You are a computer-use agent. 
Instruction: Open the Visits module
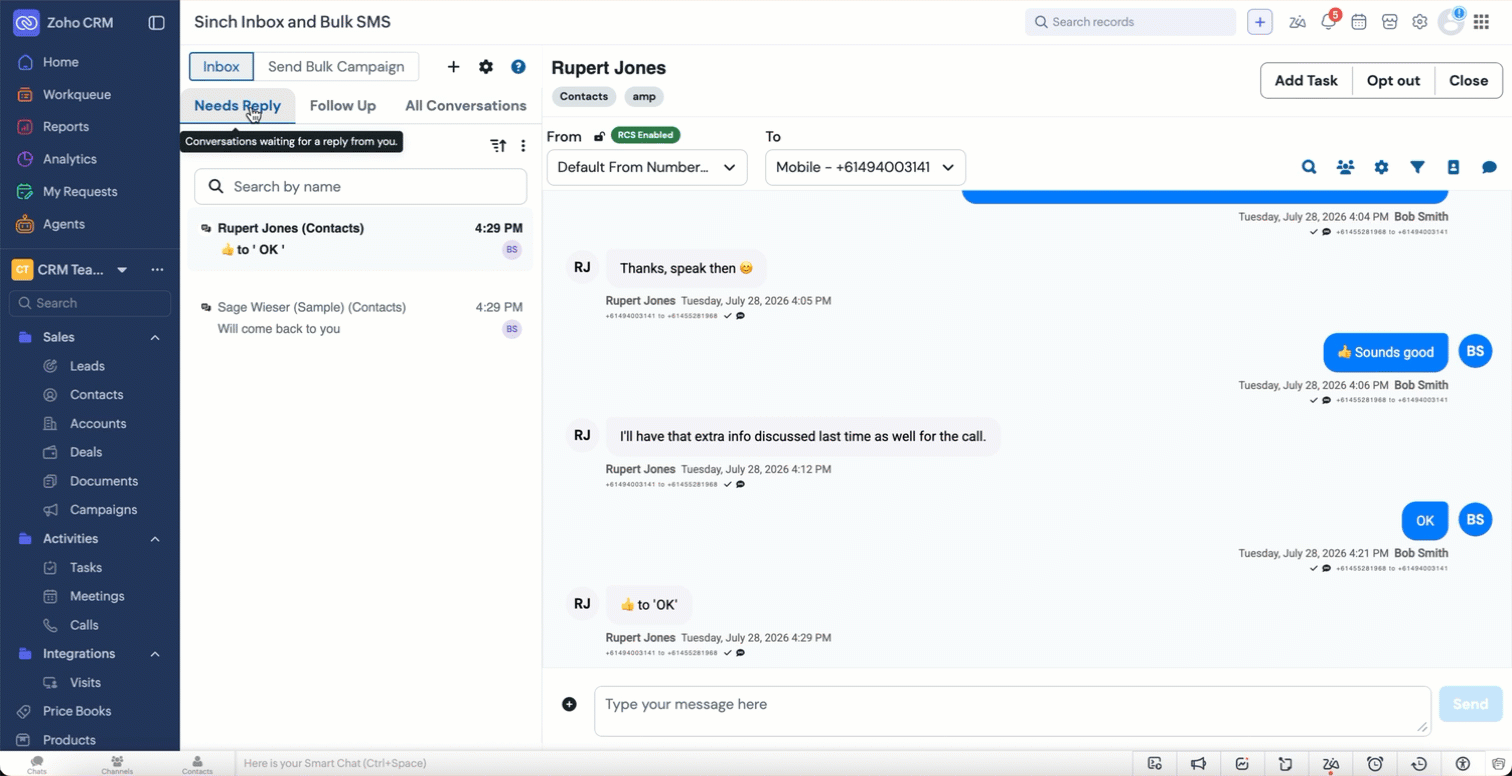pyautogui.click(x=85, y=683)
